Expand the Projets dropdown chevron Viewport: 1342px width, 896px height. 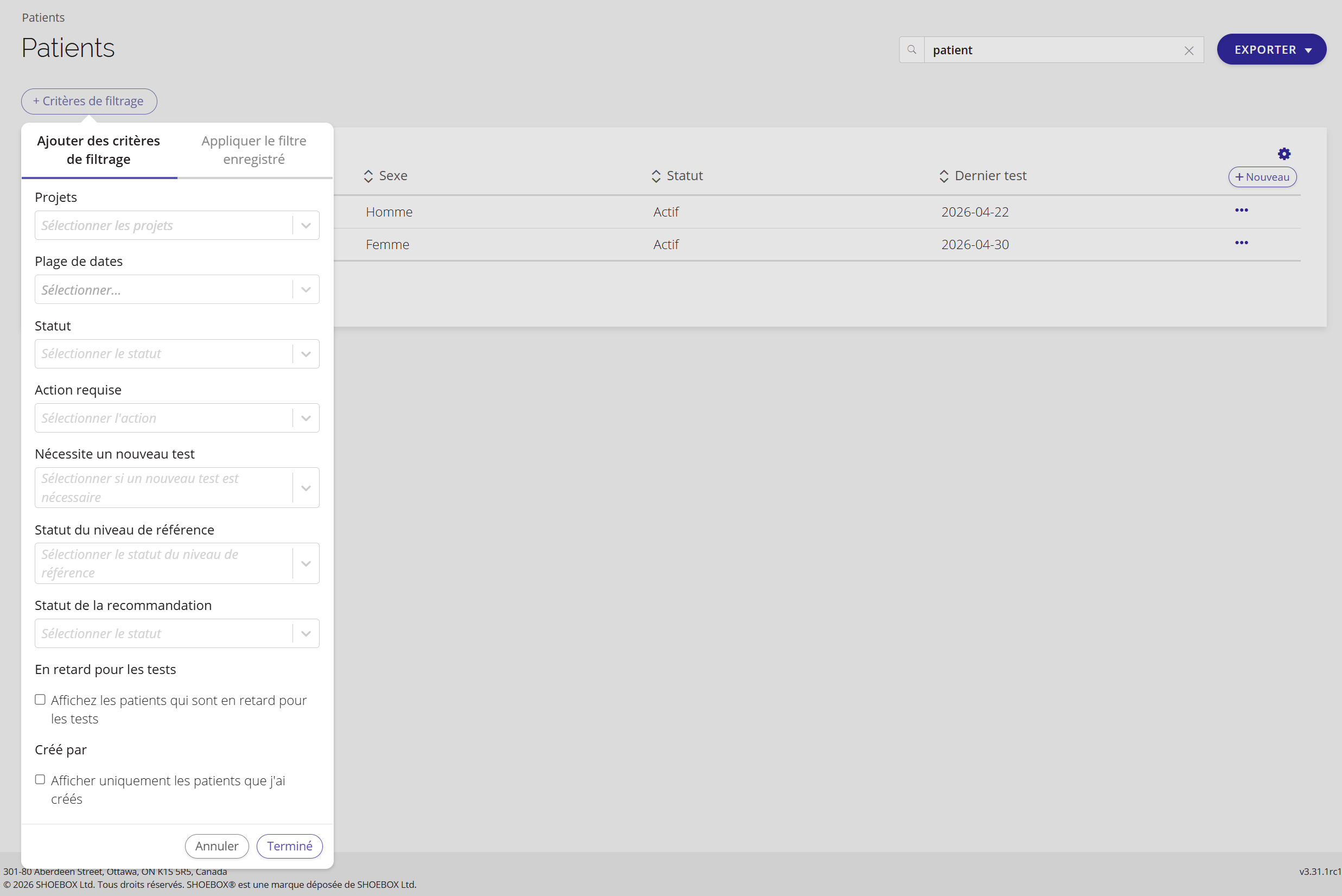click(306, 225)
